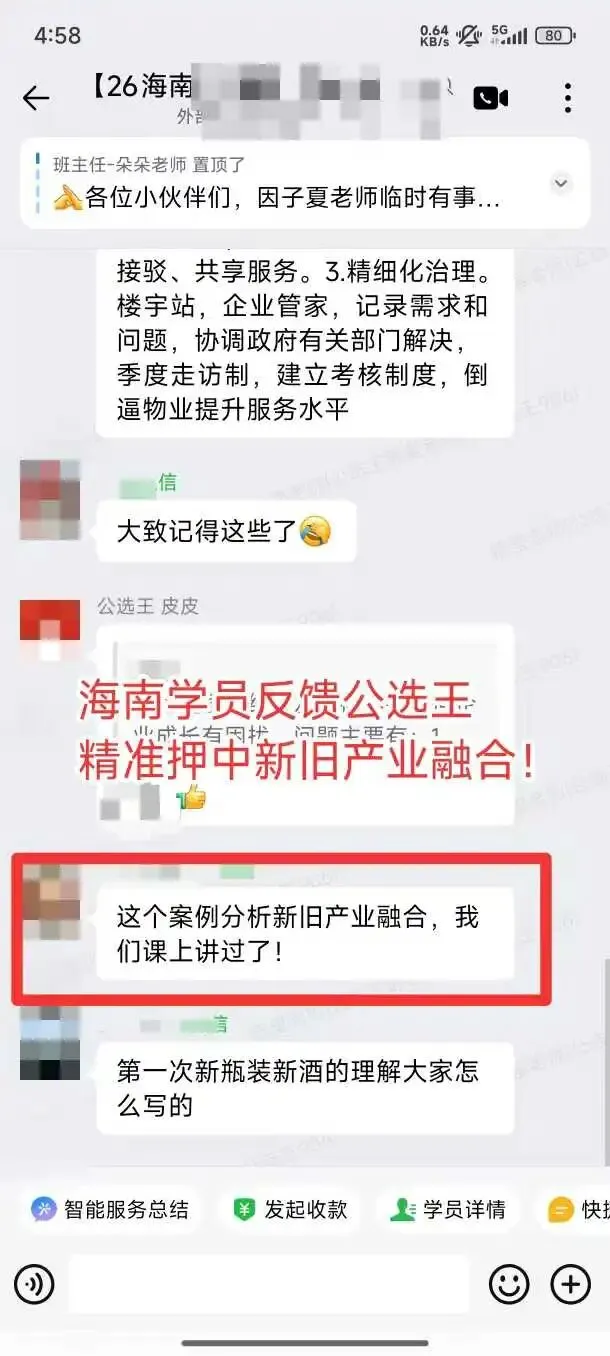Tap the 智能服务总结 icon
Viewport: 610px width, 1356px height.
pyautogui.click(x=43, y=1209)
